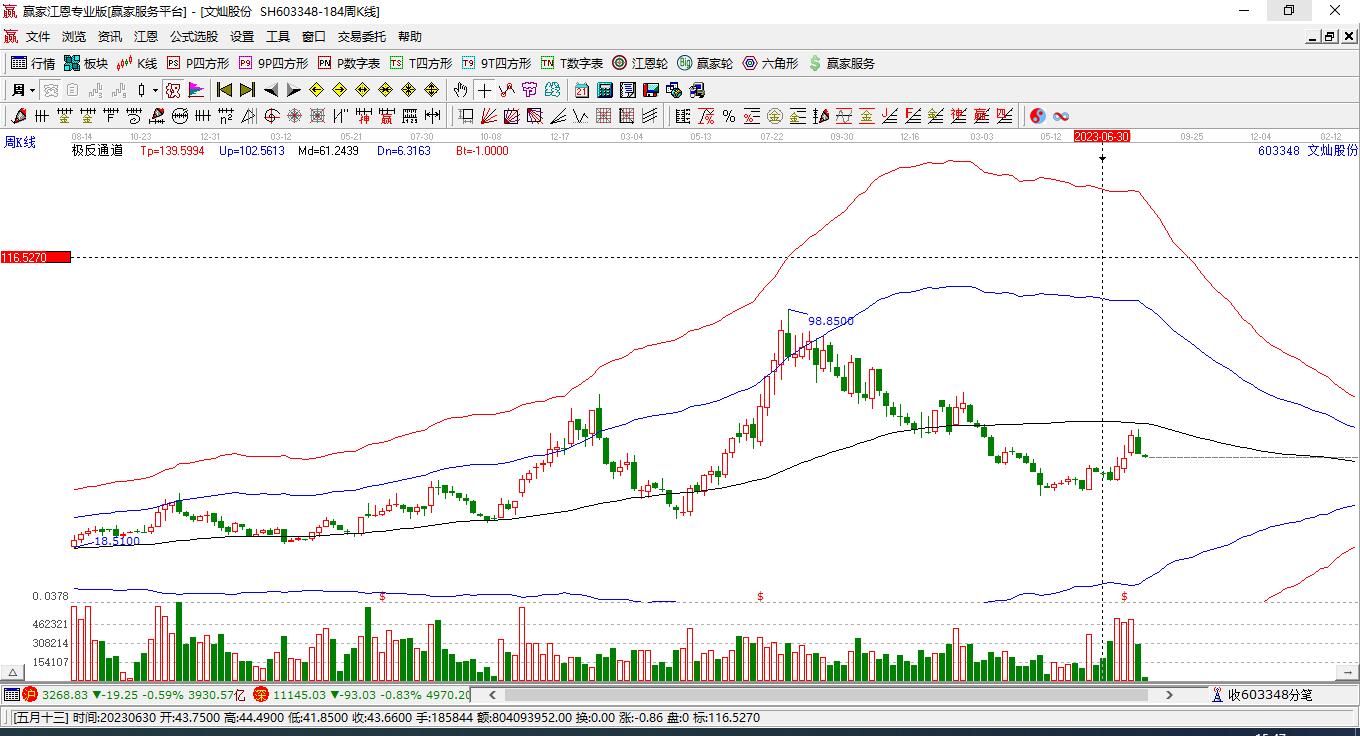This screenshot has height=736, width=1360.
Task: Open the 交易委托 menu
Action: tap(362, 37)
